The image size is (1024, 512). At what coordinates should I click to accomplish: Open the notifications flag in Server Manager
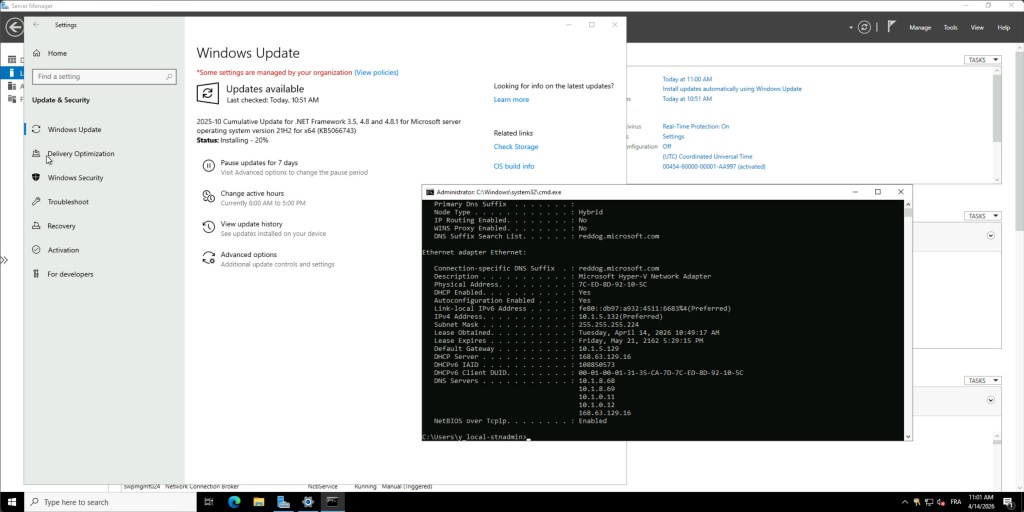tap(891, 27)
